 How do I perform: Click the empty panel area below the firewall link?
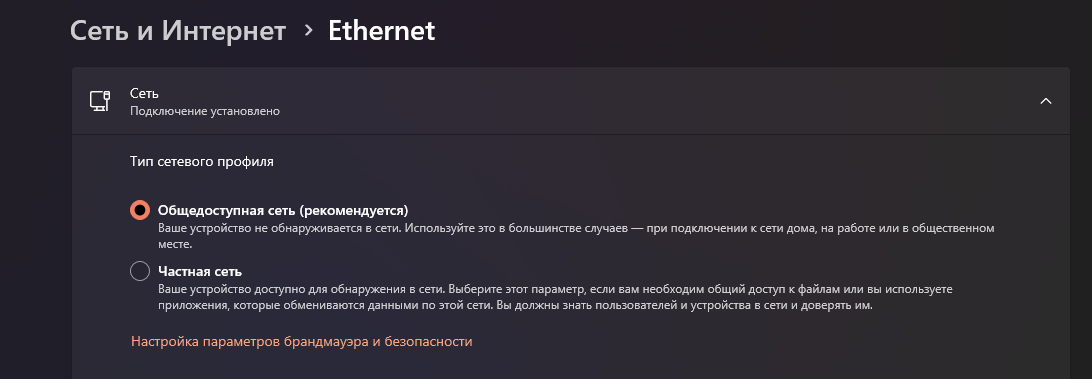[571, 366]
